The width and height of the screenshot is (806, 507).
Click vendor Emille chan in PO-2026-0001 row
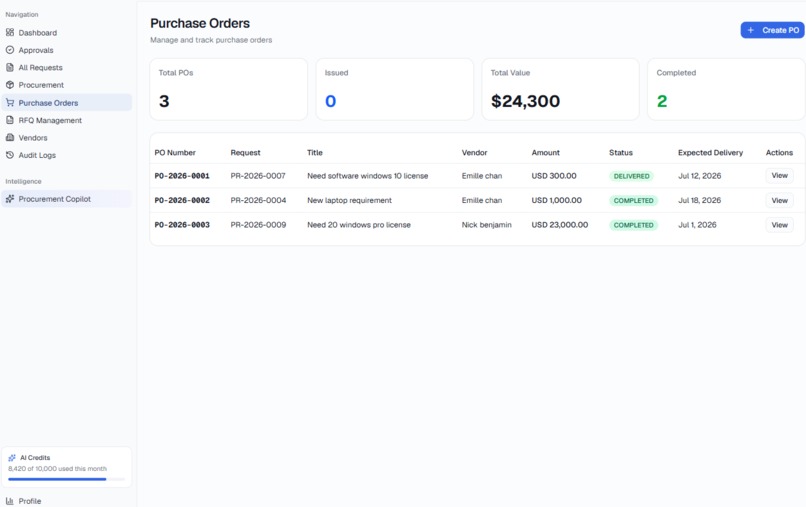482,176
